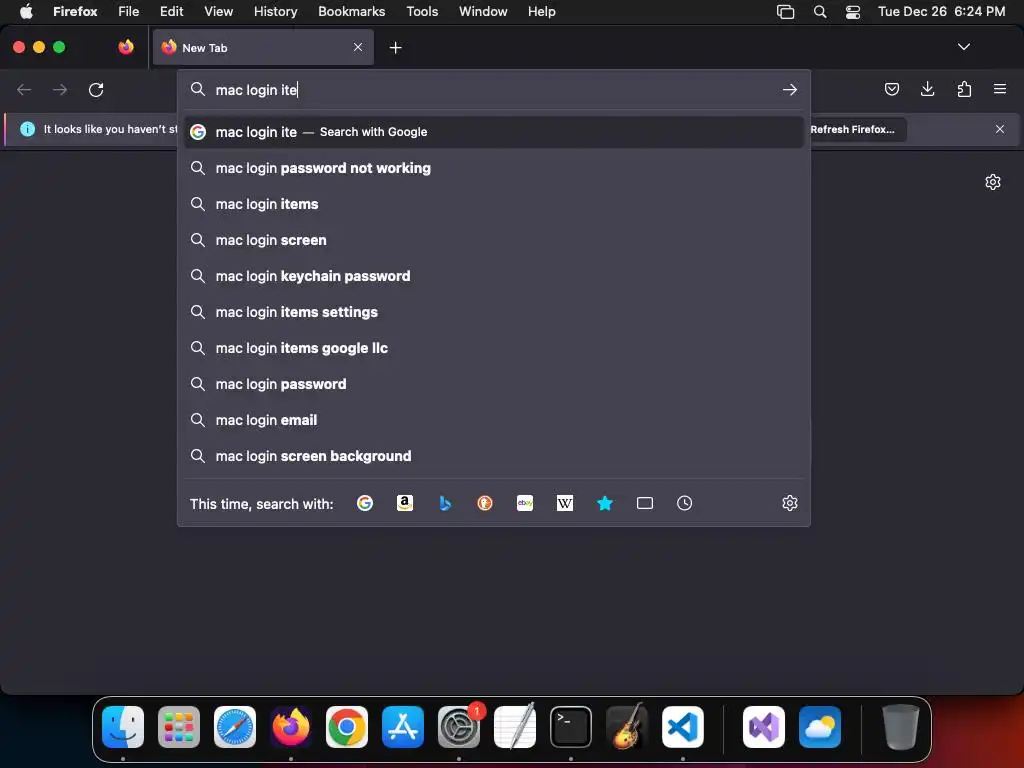Screen dimensions: 1024x768
Task: Go back one page
Action: click(x=24, y=89)
